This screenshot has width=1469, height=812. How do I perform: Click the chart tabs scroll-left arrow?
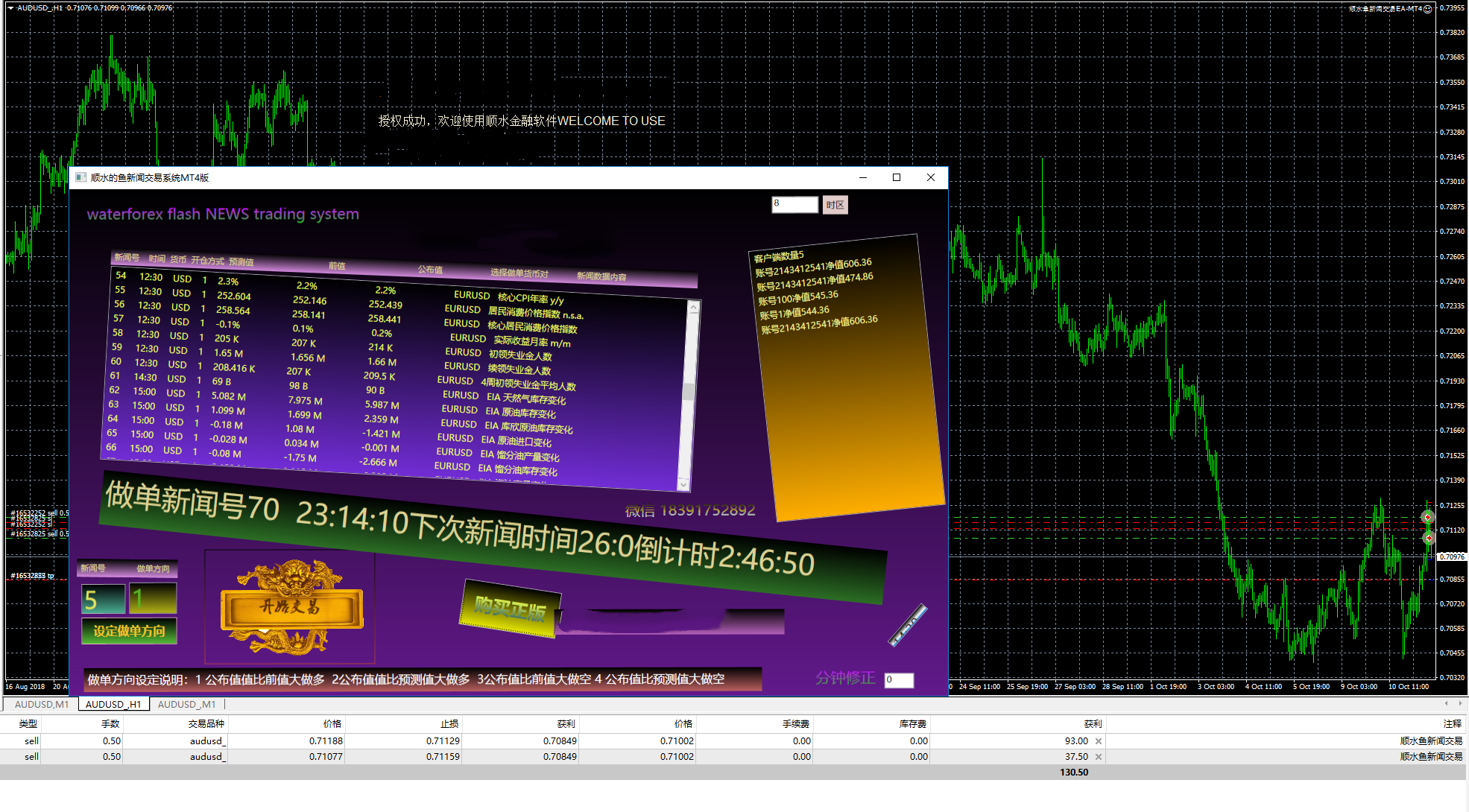tap(1446, 703)
